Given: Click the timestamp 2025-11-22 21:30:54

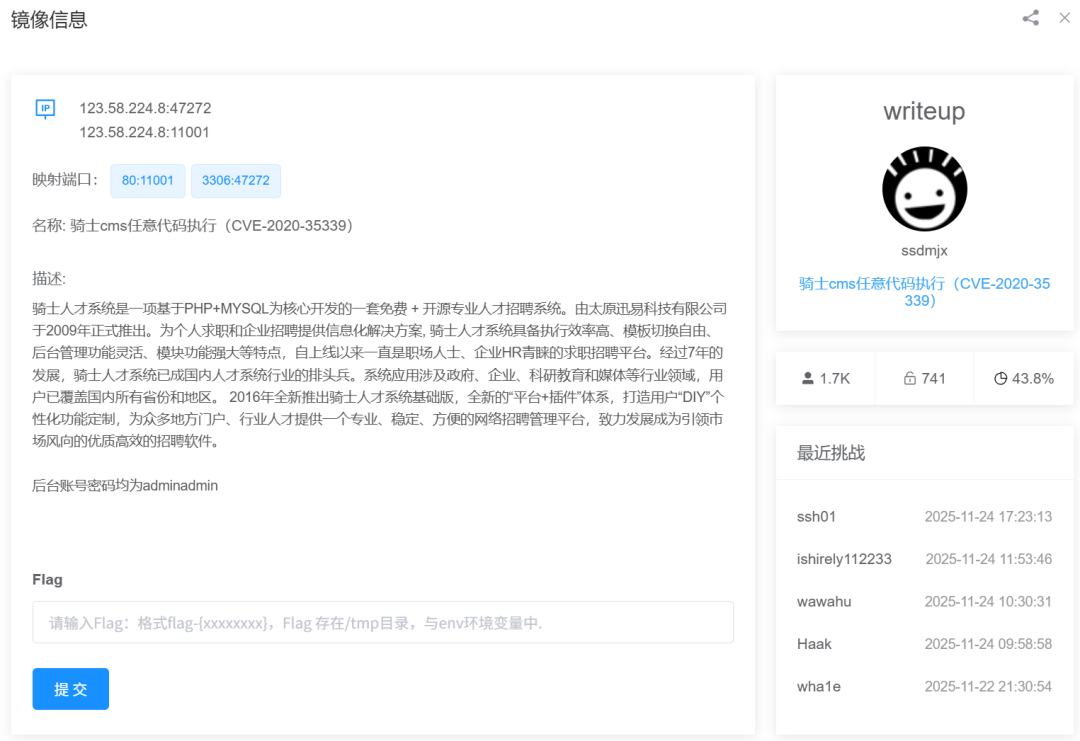Looking at the screenshot, I should click(x=988, y=687).
